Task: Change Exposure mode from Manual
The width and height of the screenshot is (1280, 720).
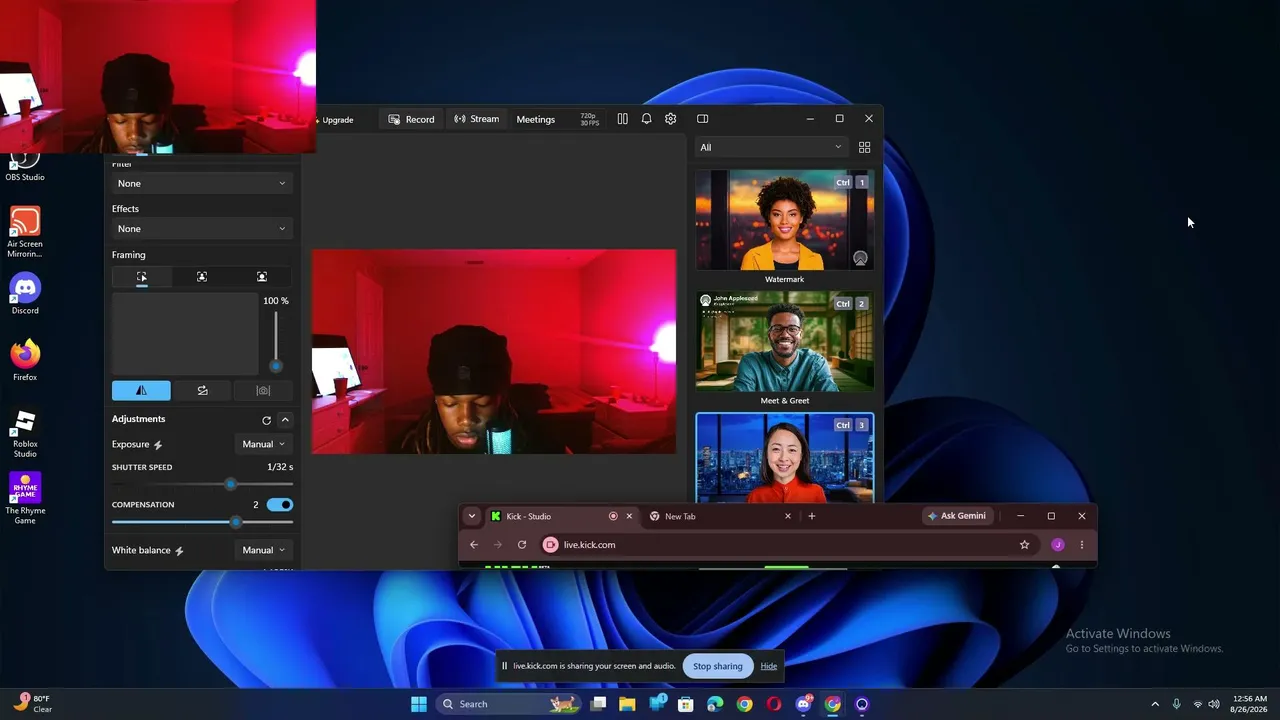Action: coord(263,444)
